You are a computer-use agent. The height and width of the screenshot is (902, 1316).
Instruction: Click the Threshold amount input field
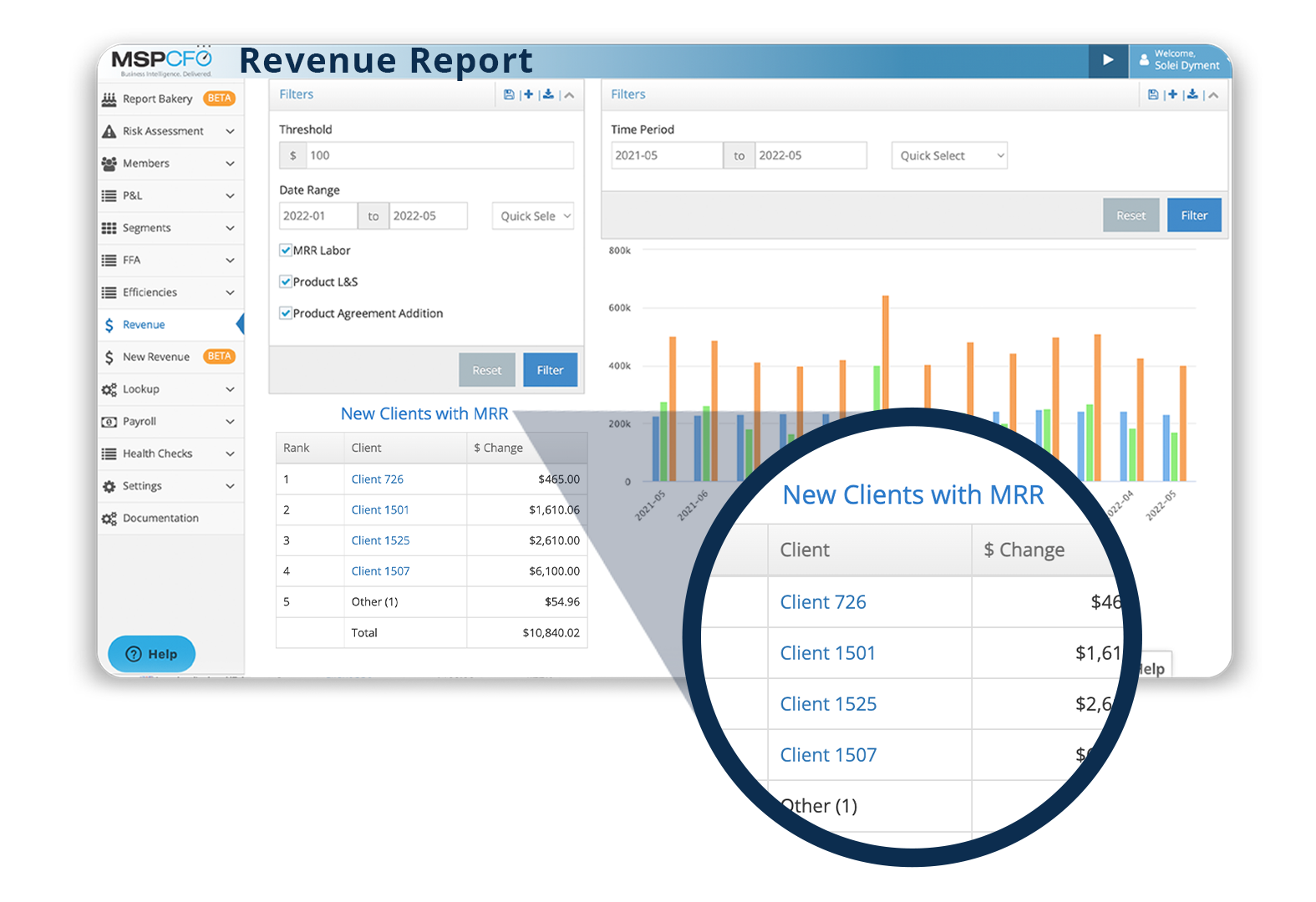[440, 155]
